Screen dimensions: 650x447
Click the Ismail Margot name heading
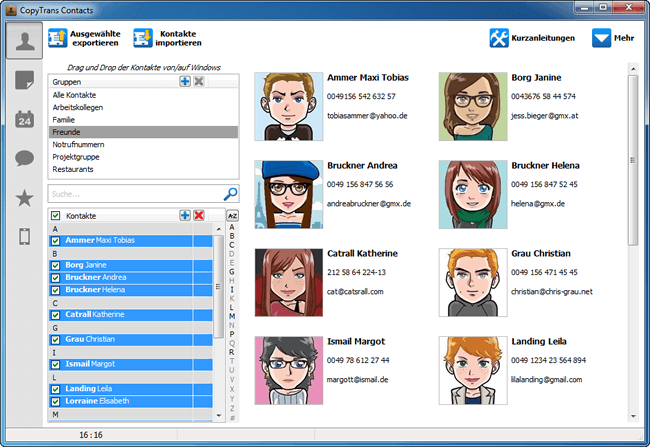pyautogui.click(x=356, y=341)
